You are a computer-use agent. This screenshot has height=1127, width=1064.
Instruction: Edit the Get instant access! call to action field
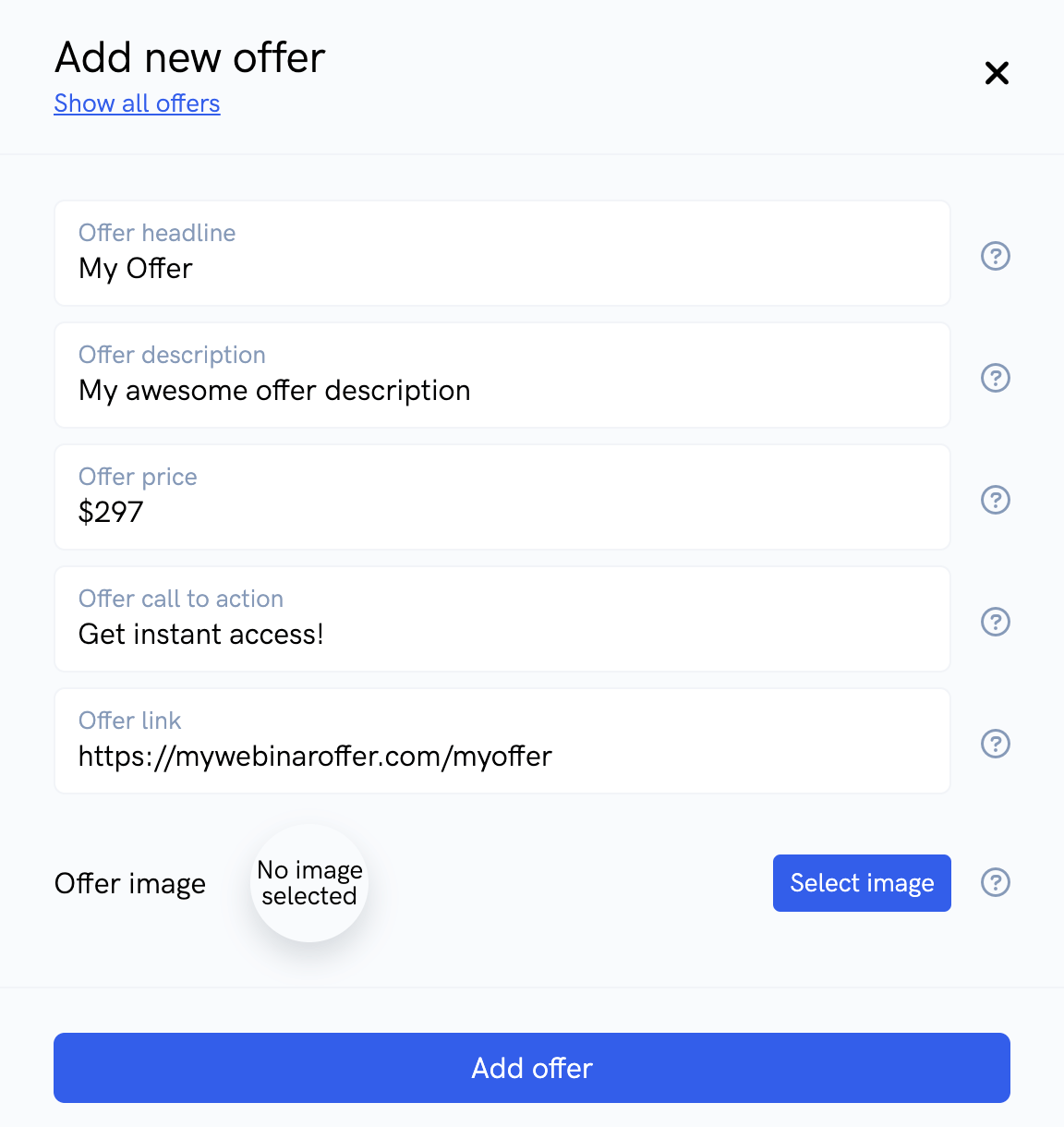tap(502, 619)
